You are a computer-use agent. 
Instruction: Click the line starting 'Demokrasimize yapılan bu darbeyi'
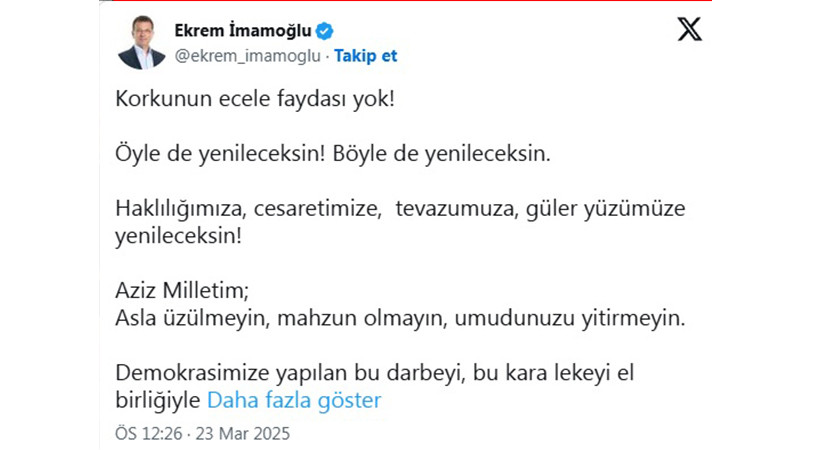coord(374,373)
